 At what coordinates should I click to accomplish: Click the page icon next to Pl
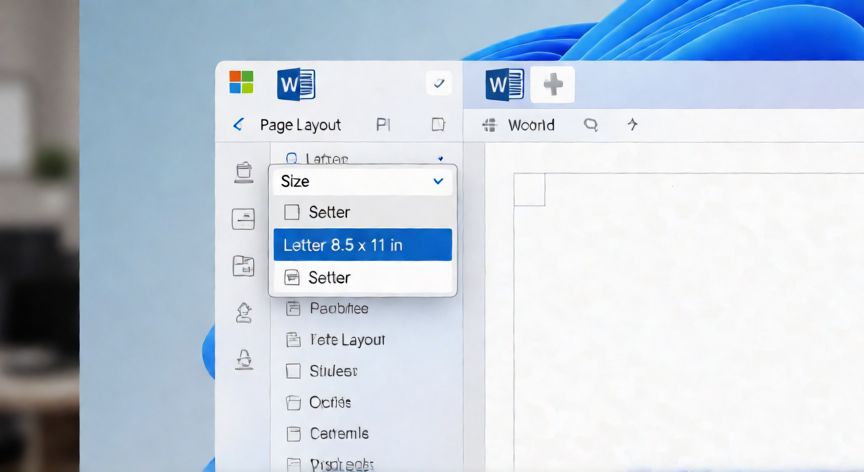[438, 124]
